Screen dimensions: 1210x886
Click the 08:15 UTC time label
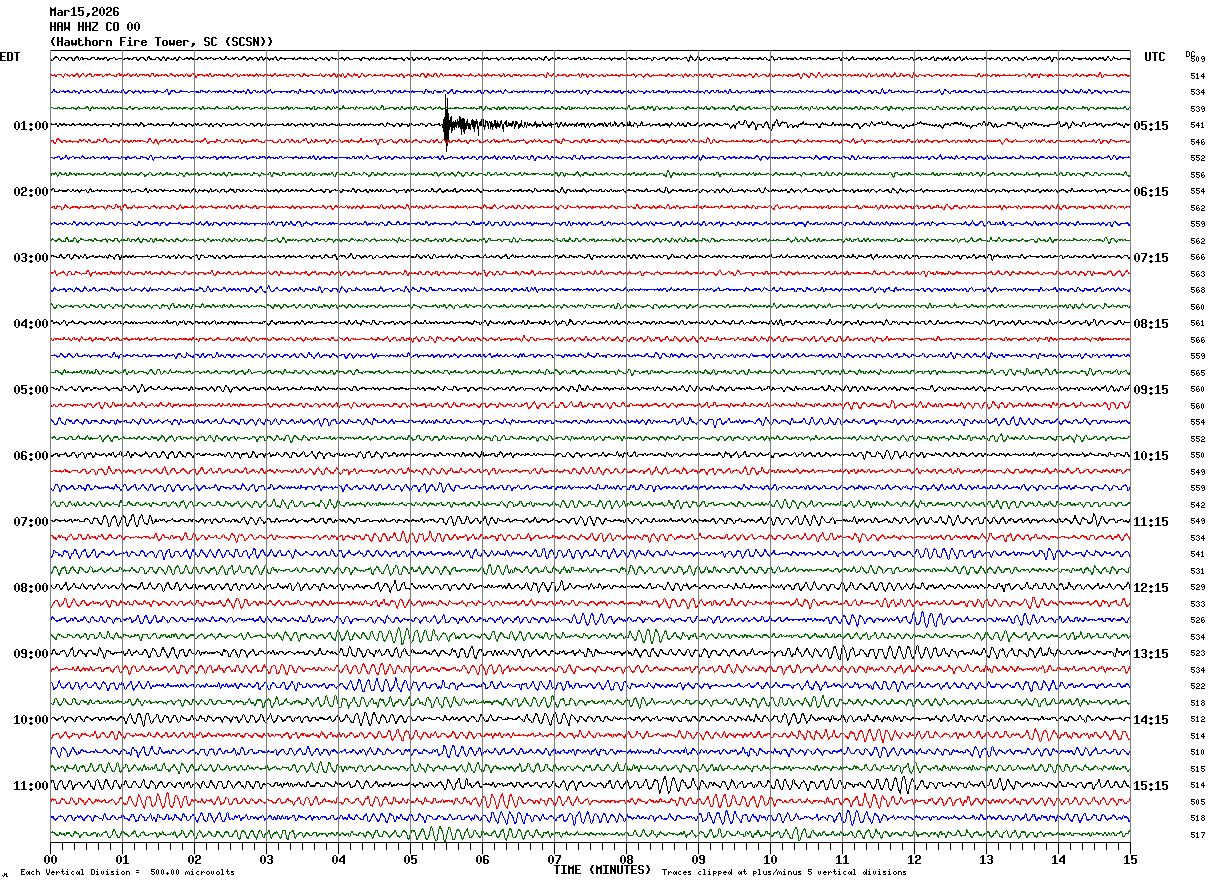(x=1151, y=324)
